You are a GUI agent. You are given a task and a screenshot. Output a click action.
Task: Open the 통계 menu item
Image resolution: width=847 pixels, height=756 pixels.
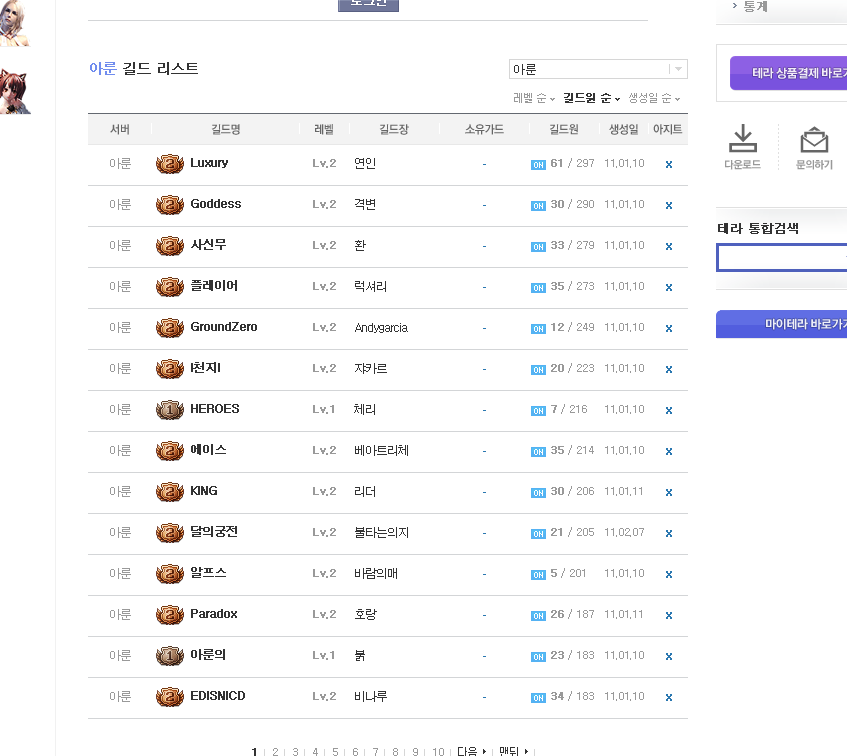pyautogui.click(x=755, y=6)
